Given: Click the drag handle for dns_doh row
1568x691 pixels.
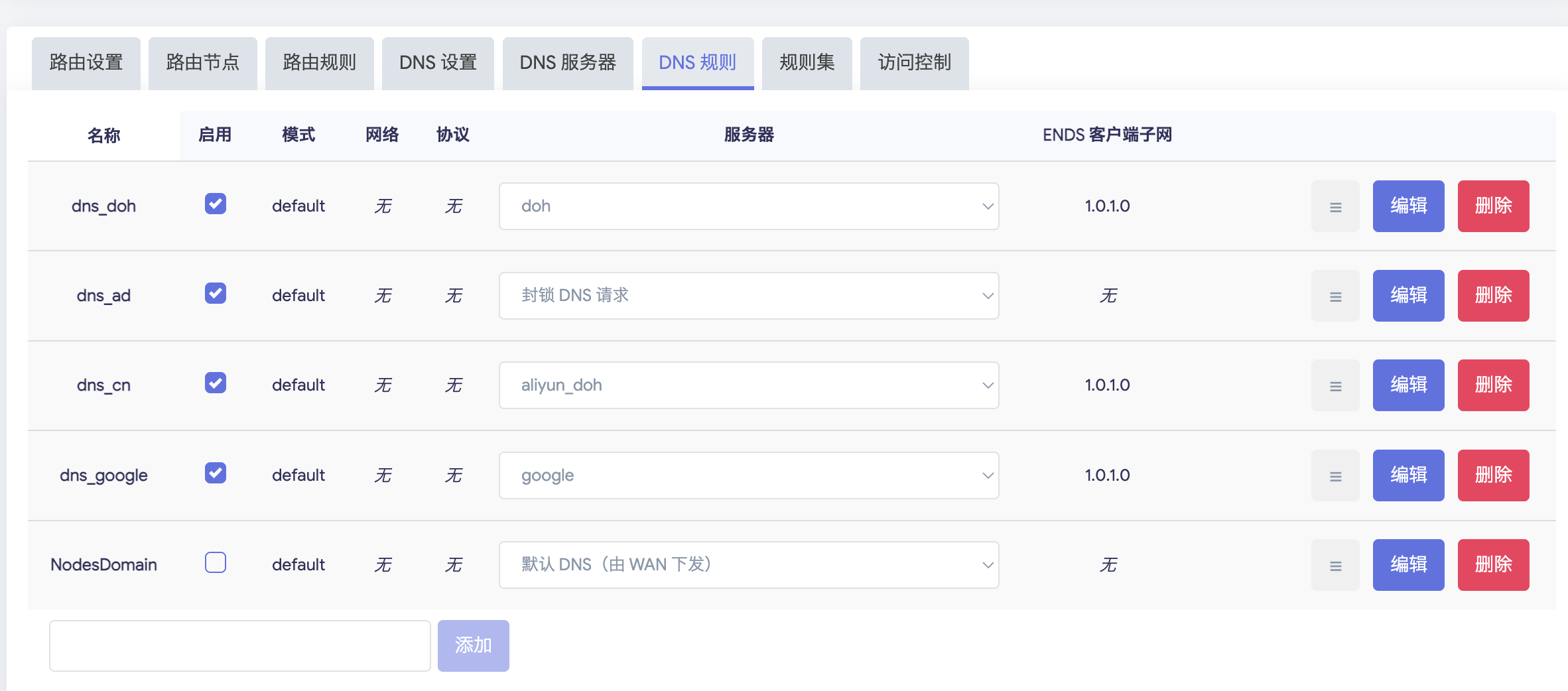Looking at the screenshot, I should point(1335,206).
